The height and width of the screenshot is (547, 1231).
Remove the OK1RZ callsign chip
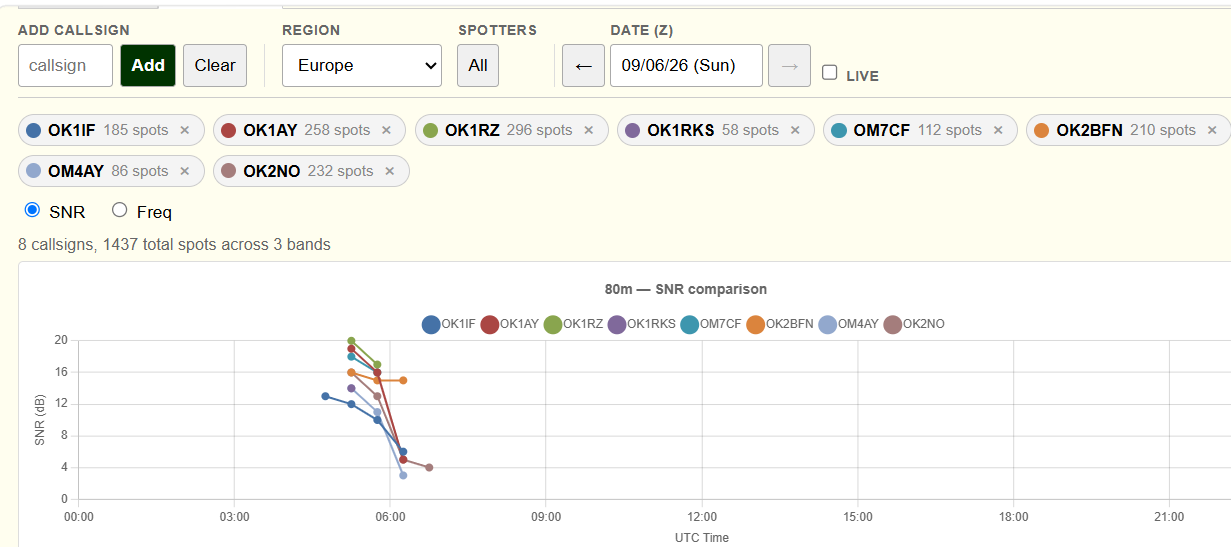pos(589,130)
